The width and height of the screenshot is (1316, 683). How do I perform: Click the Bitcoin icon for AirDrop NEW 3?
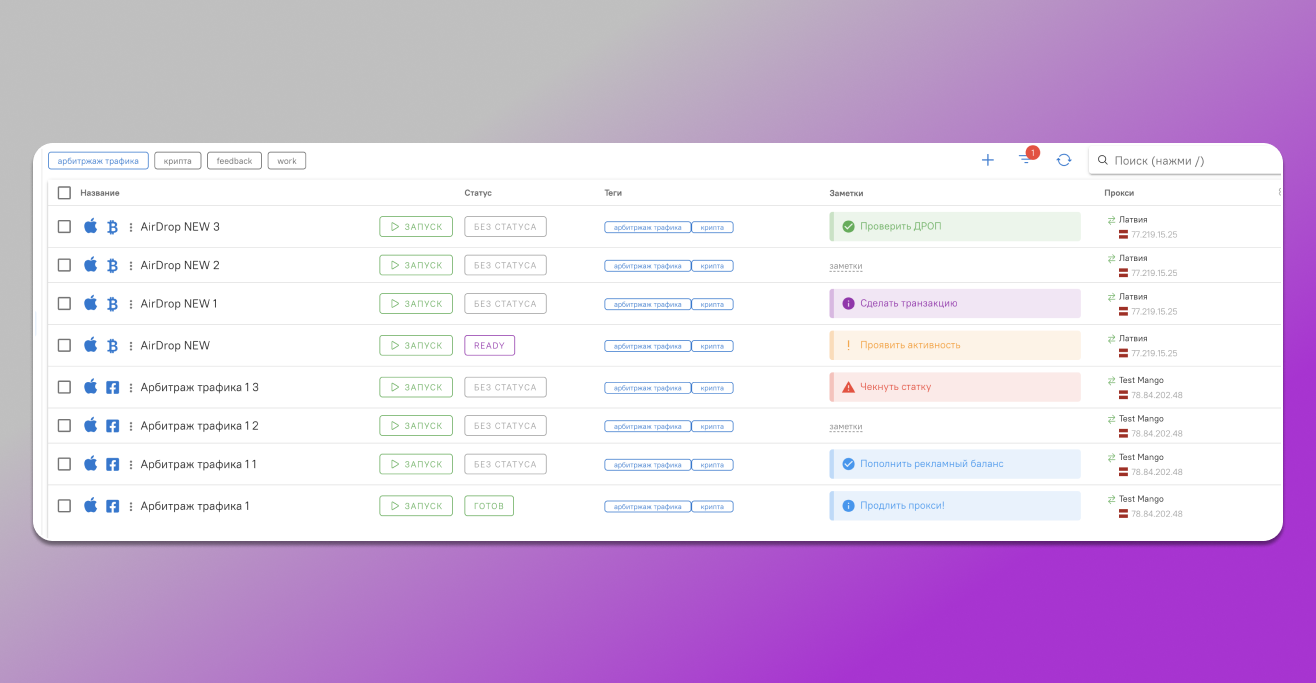(113, 227)
